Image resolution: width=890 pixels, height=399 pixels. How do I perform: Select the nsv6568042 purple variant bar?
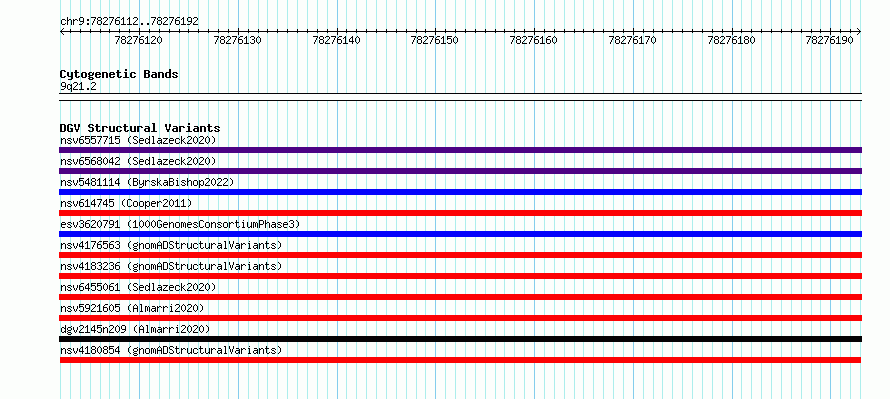pyautogui.click(x=460, y=171)
